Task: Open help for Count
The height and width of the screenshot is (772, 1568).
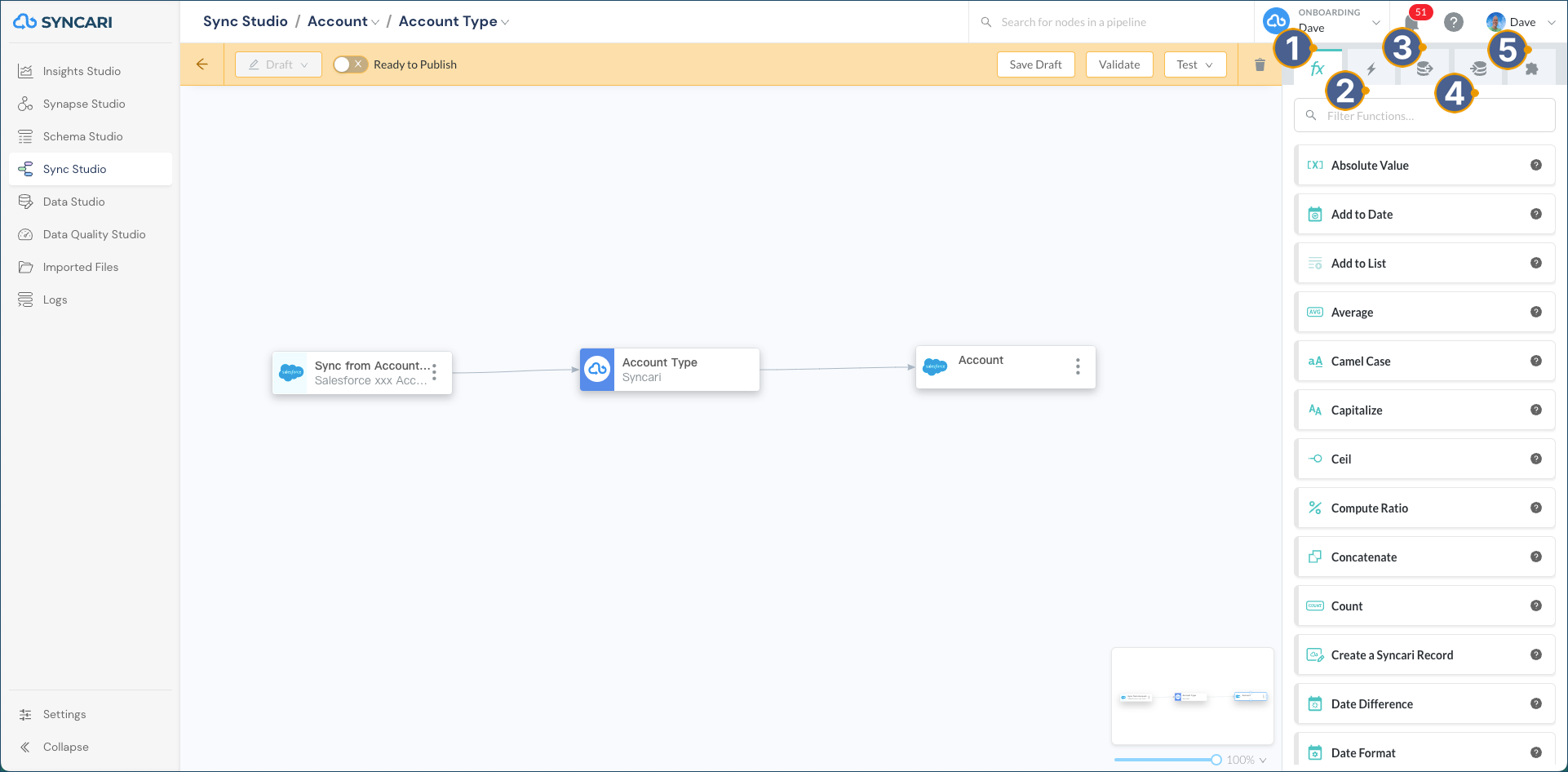Action: (1536, 606)
